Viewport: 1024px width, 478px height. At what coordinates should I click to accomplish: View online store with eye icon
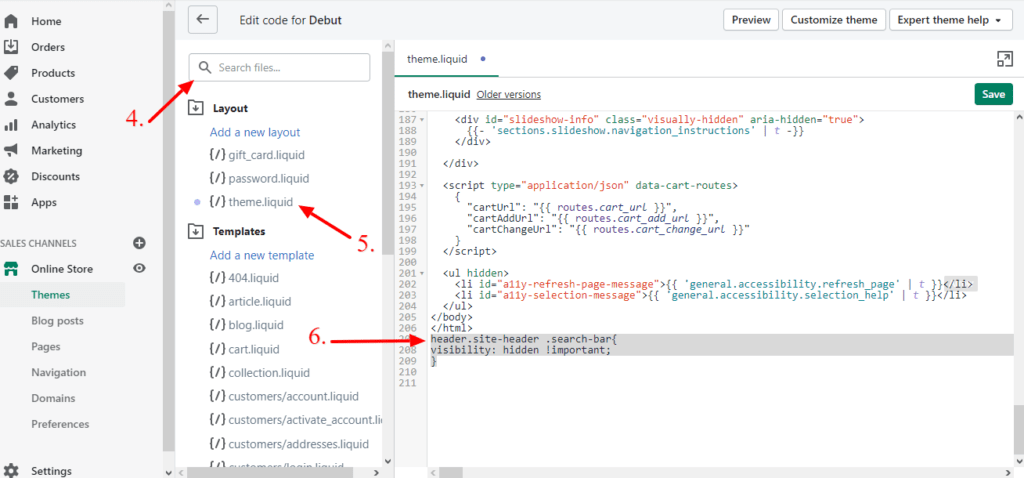click(x=139, y=268)
